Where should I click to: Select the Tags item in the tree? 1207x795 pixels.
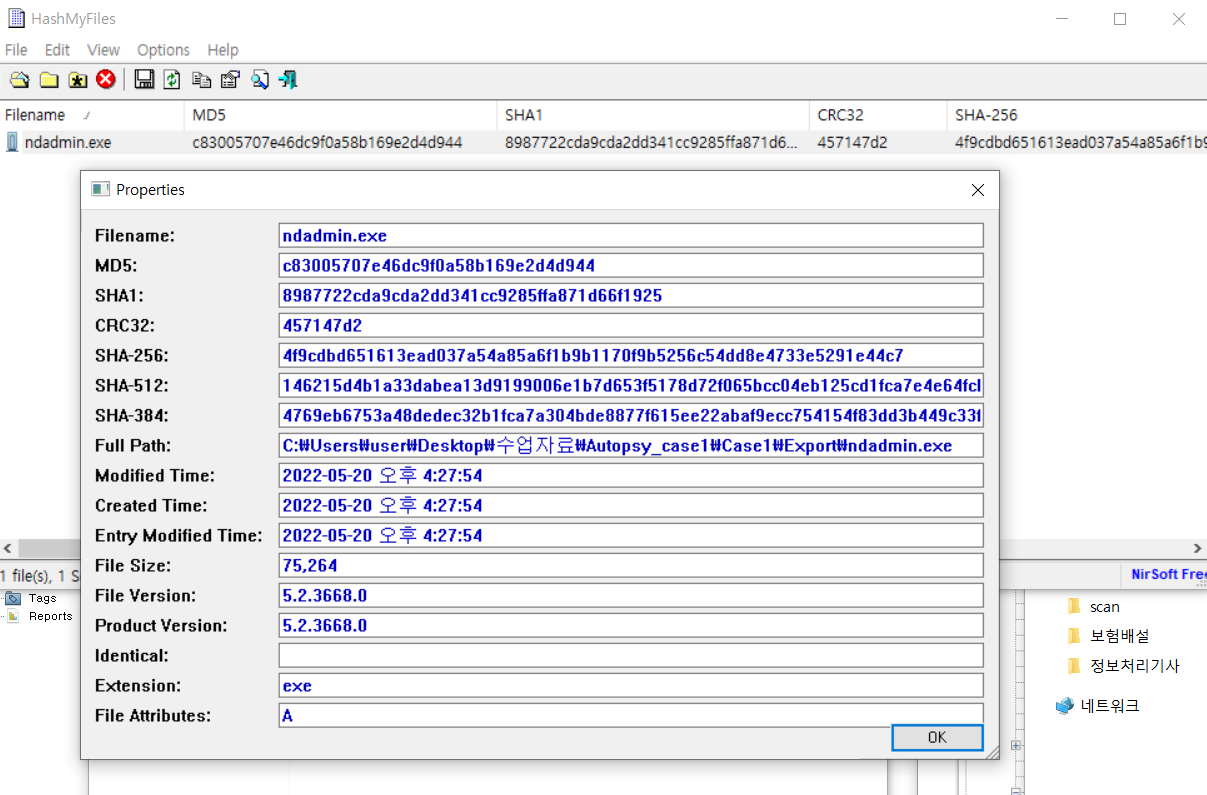coord(43,598)
